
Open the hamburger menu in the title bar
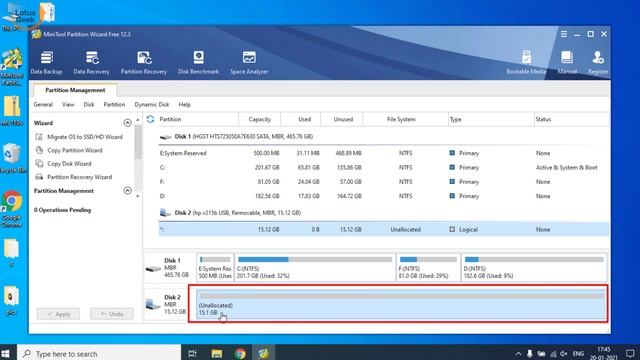[x=564, y=34]
